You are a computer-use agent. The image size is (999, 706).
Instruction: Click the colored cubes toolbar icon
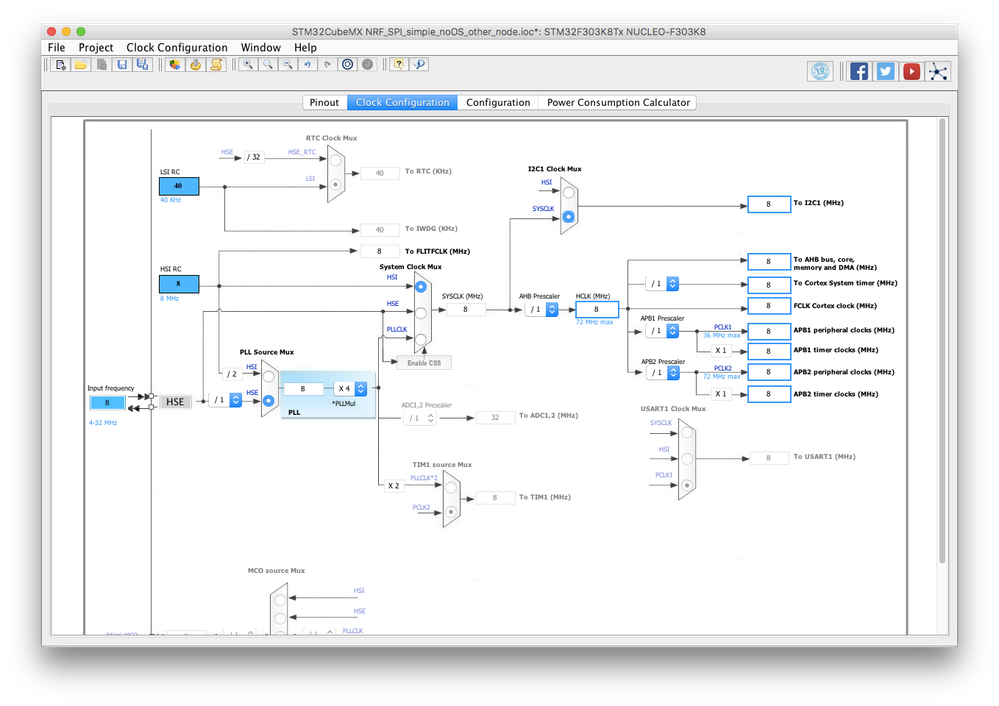[x=175, y=64]
